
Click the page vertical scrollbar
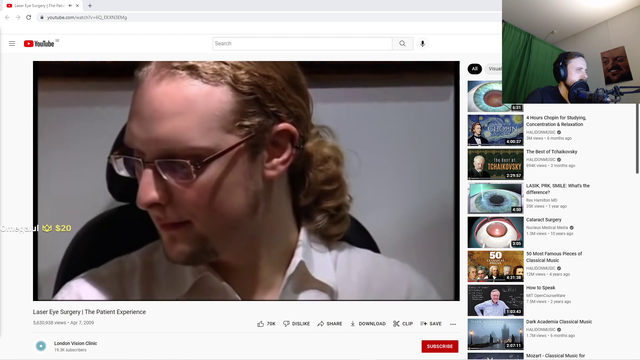click(x=637, y=139)
